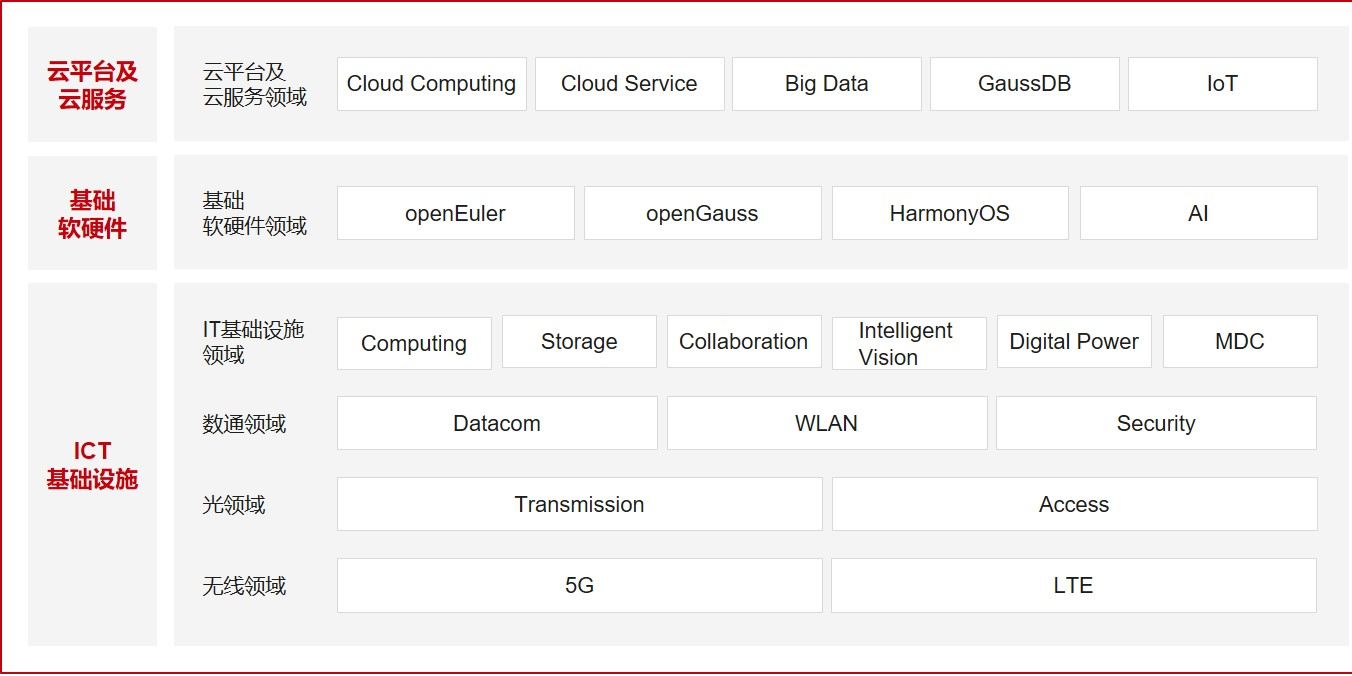Open the GaussDB category

1024,84
